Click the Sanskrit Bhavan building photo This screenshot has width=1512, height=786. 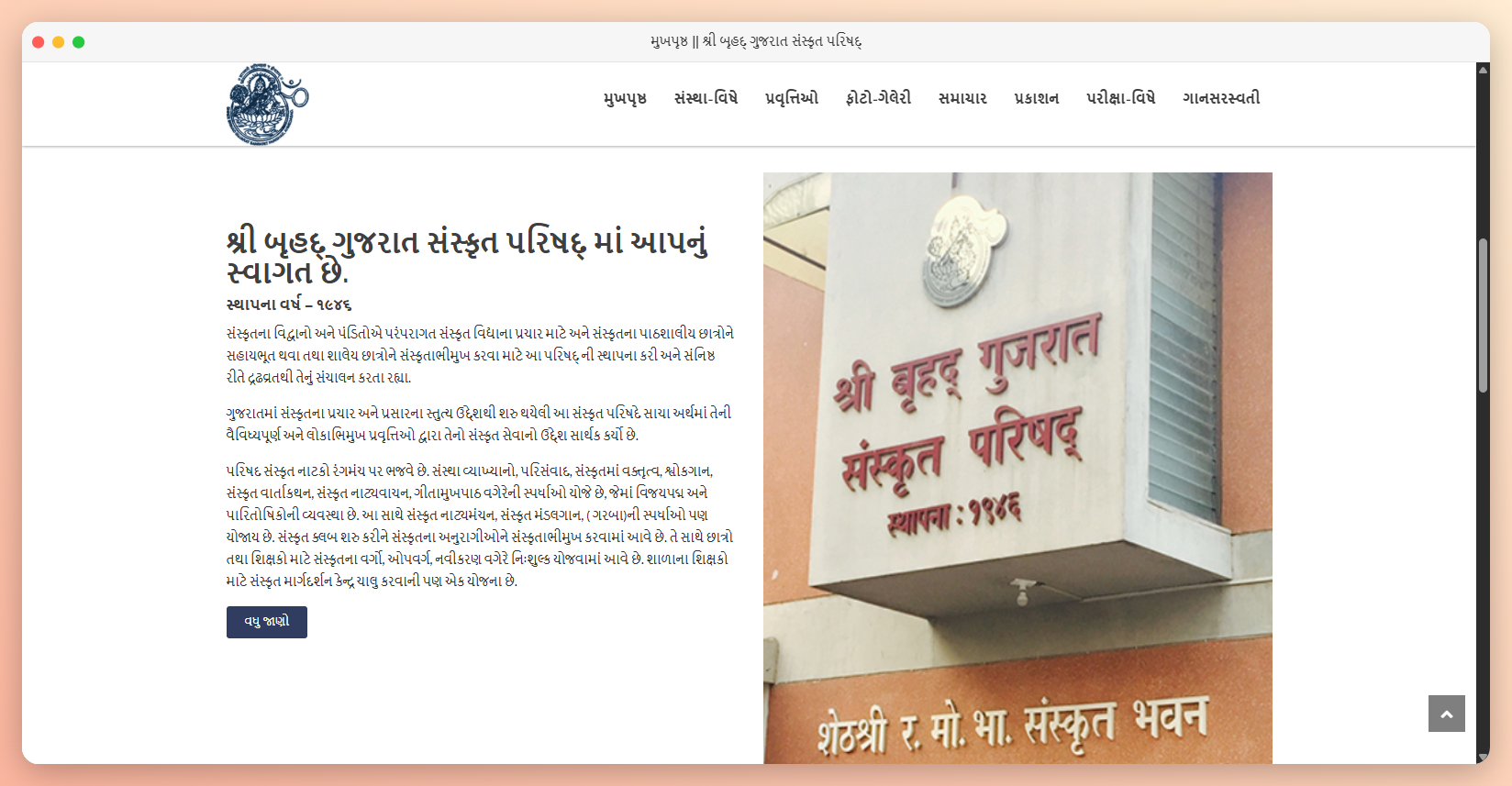[1017, 468]
